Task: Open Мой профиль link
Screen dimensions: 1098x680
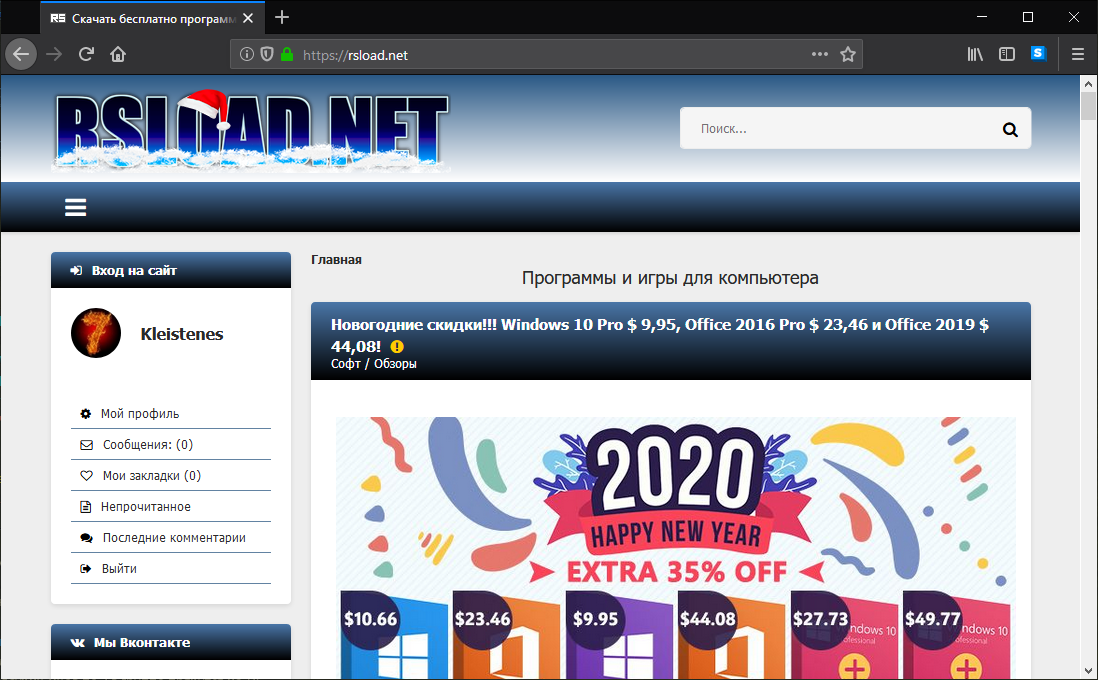Action: click(x=139, y=414)
